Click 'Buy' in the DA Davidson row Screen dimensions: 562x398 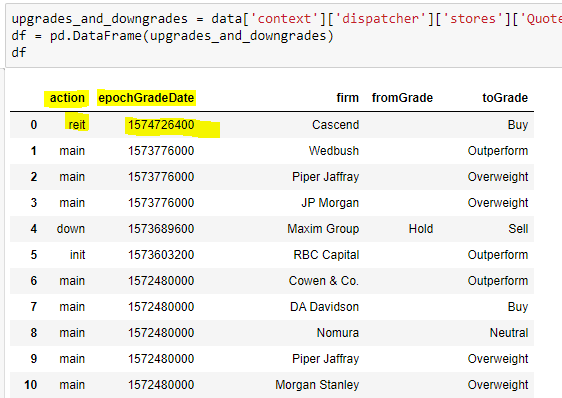(x=518, y=307)
